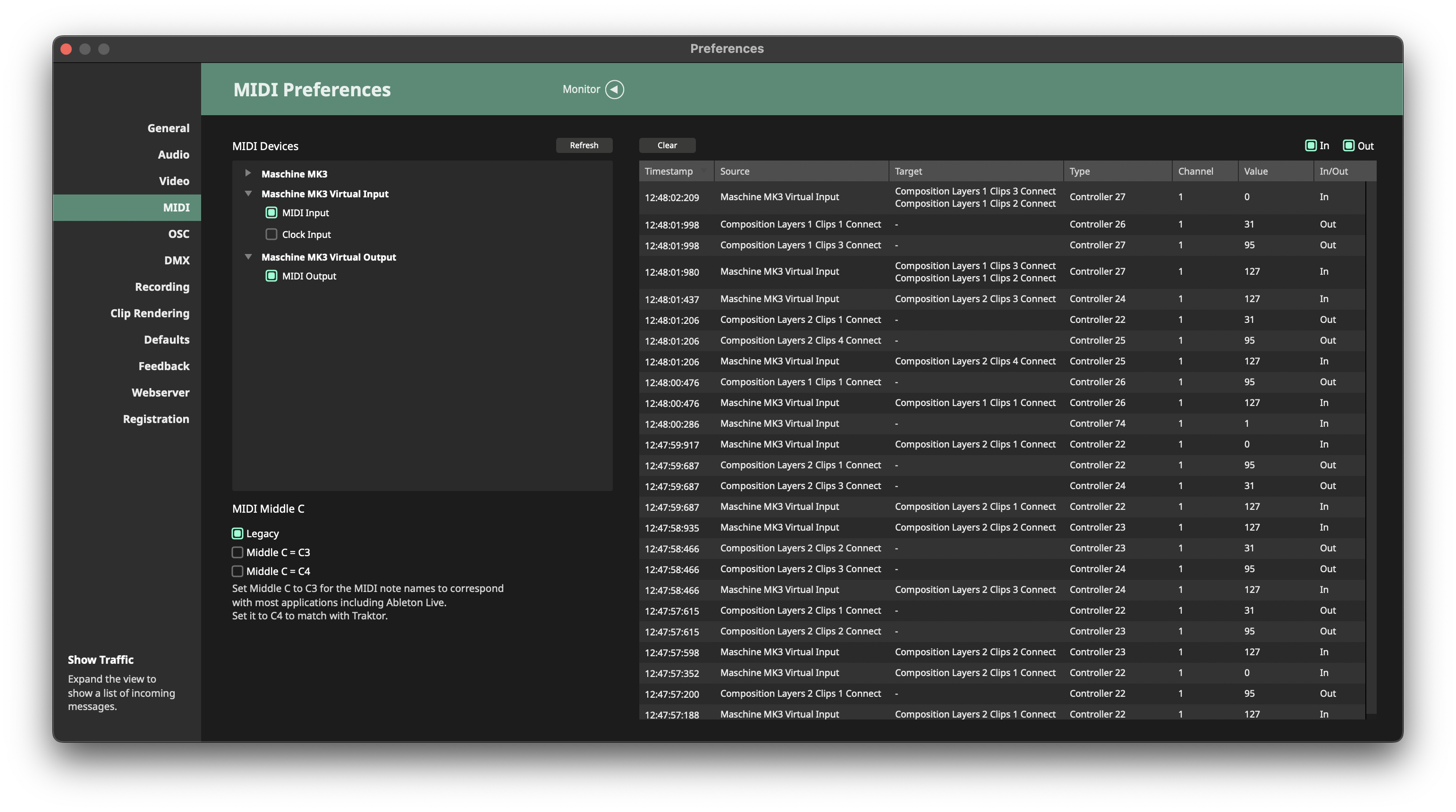Image resolution: width=1456 pixels, height=812 pixels.
Task: Enable the Clock Input checkbox
Action: click(271, 234)
